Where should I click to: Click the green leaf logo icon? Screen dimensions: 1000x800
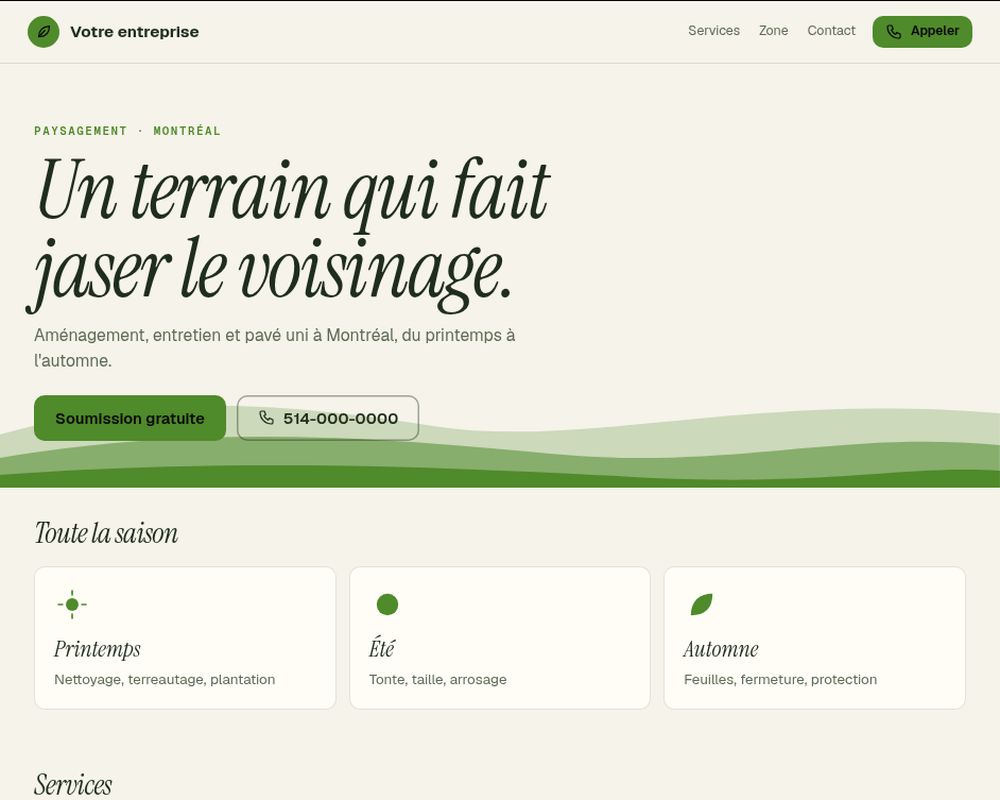[x=43, y=31]
